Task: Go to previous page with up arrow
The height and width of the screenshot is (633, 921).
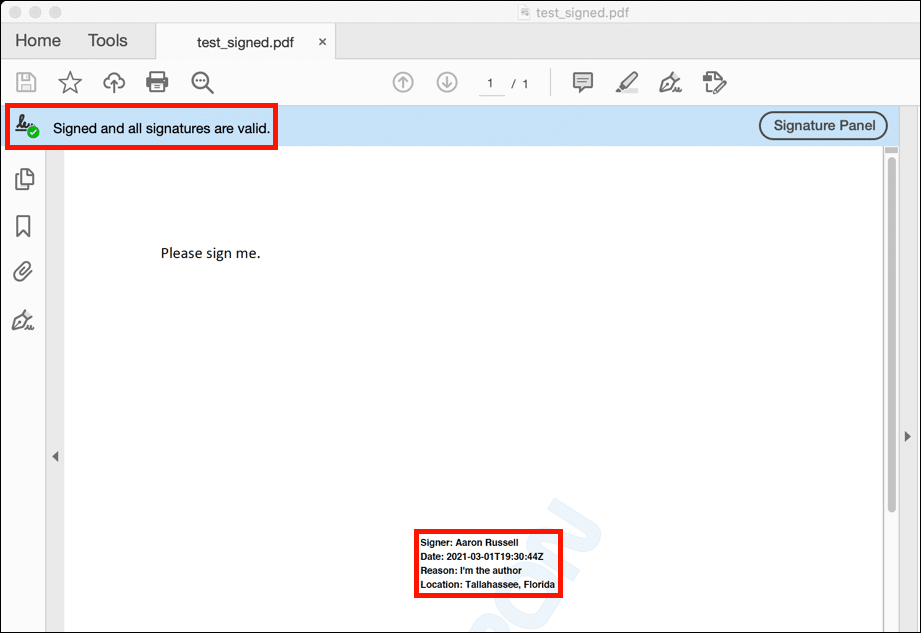Action: pos(403,82)
